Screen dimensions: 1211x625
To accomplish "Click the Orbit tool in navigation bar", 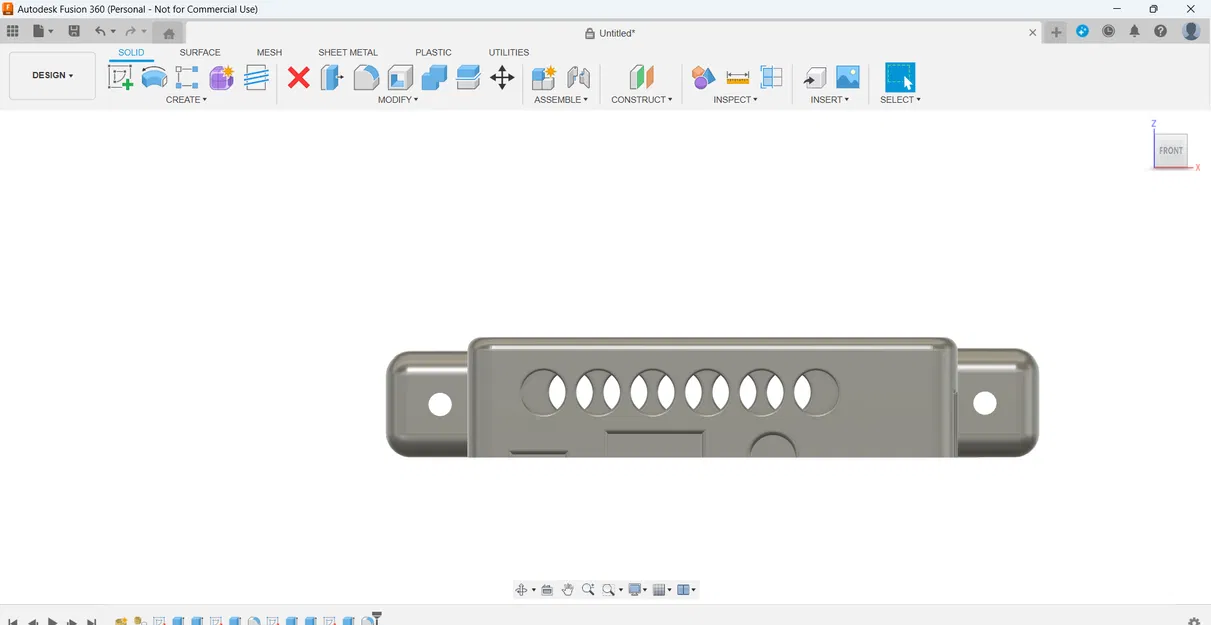I will (x=521, y=589).
